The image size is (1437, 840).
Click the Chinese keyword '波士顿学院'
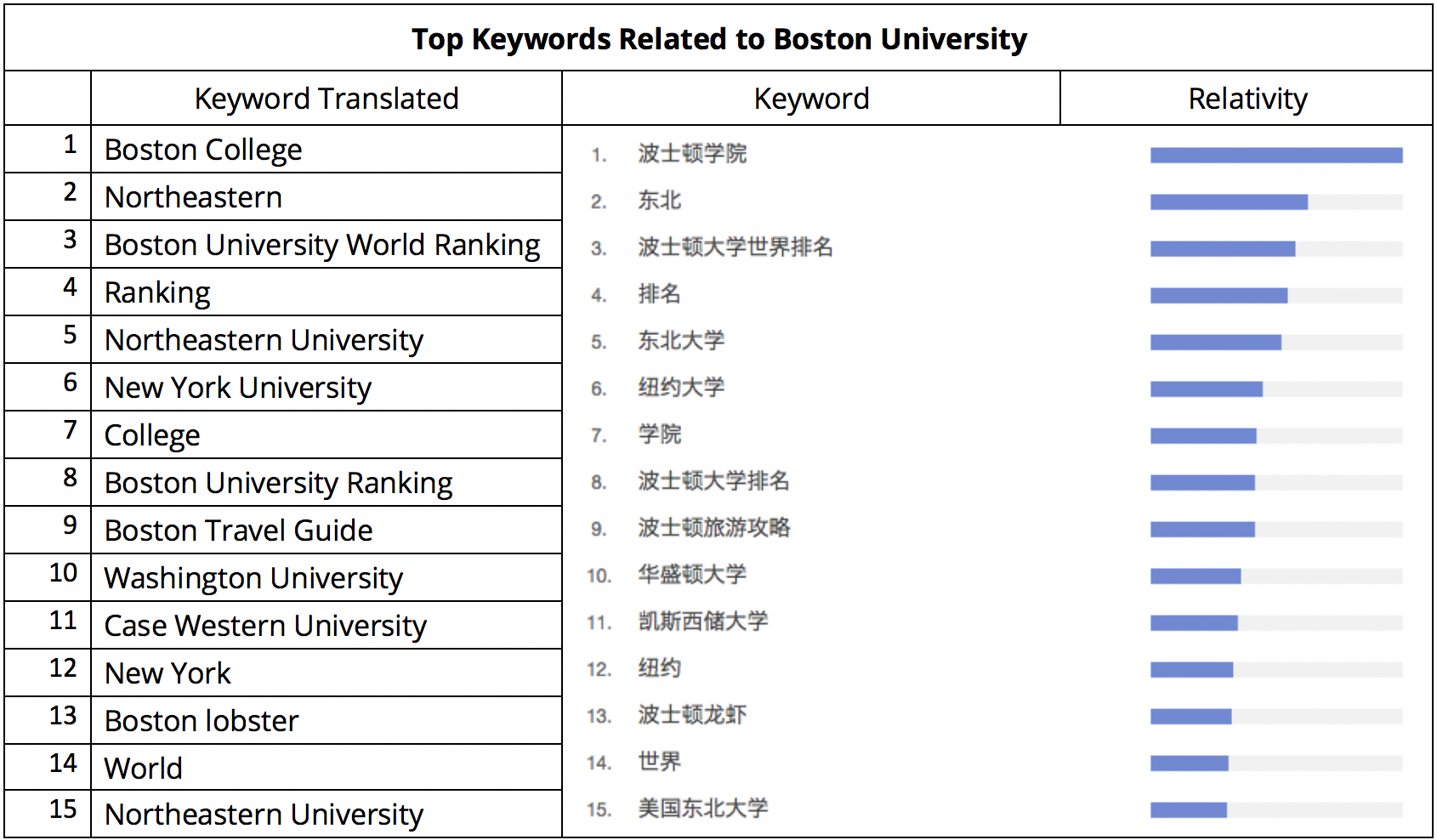tap(692, 154)
